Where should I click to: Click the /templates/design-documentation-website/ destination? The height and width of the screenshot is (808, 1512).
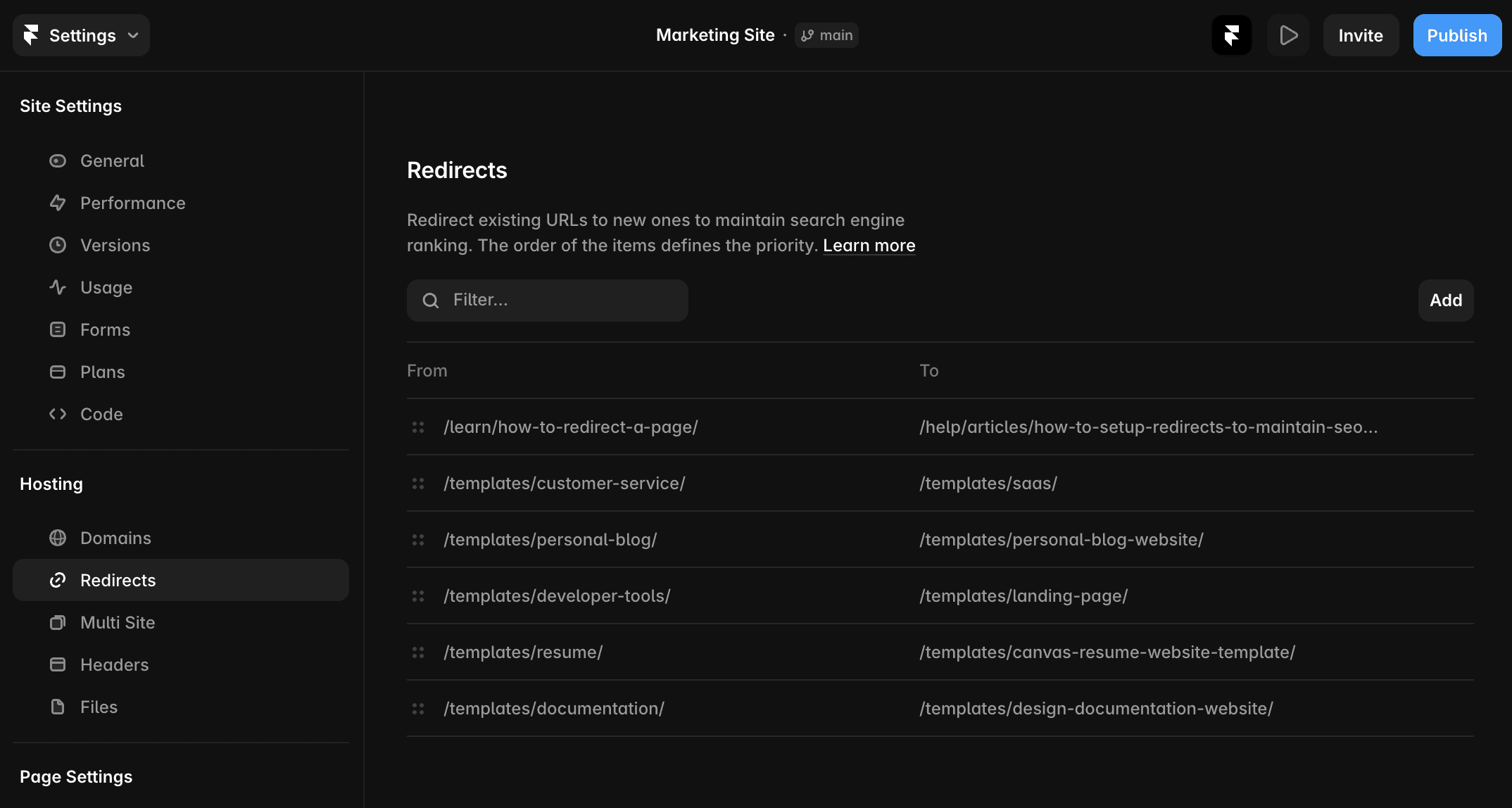point(1096,709)
